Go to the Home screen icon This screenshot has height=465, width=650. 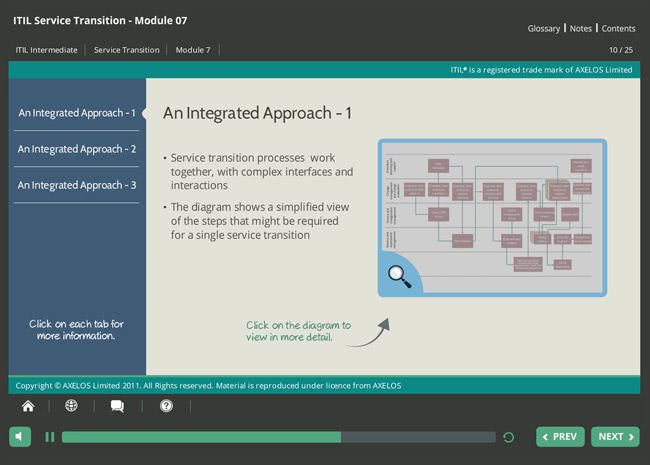tap(28, 406)
